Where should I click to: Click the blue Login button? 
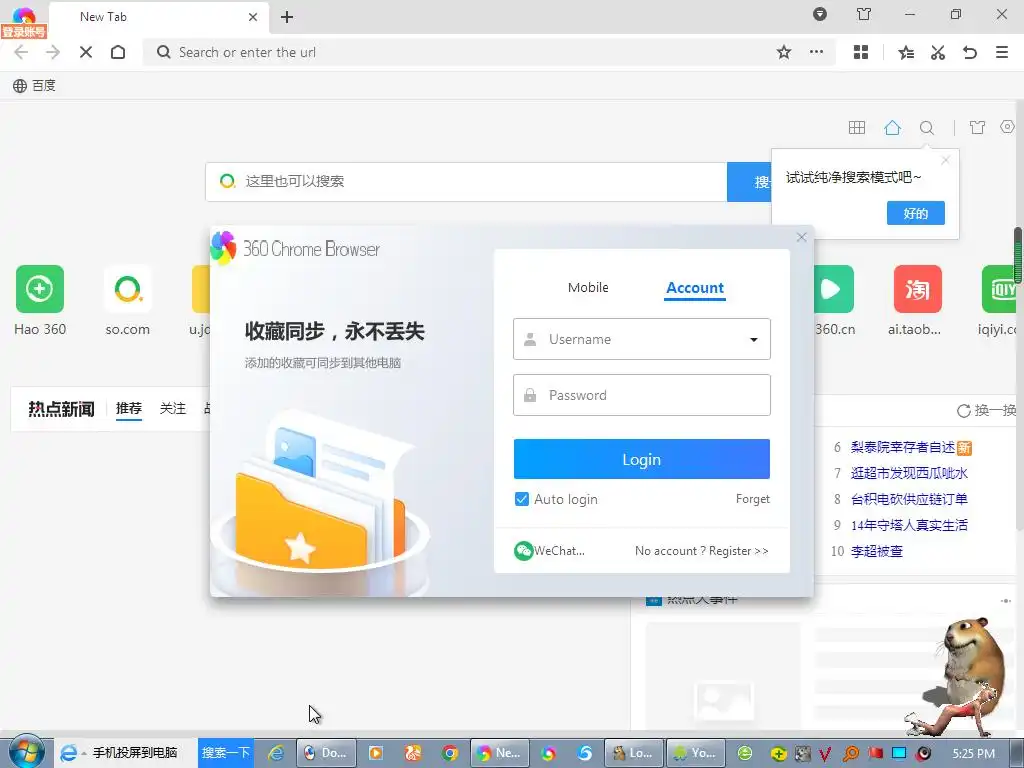click(642, 459)
